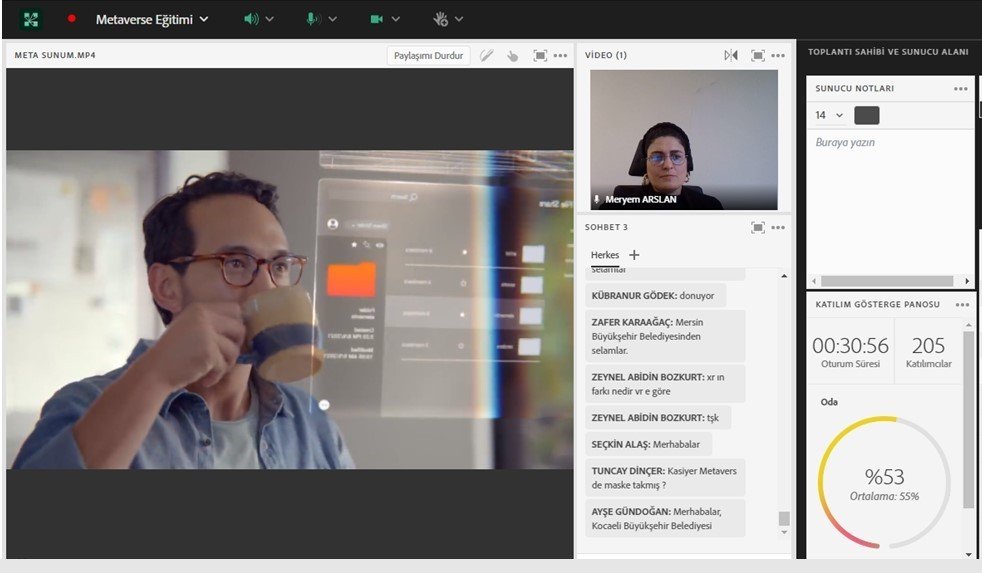Image resolution: width=982 pixels, height=573 pixels.
Task: Open the Video pod options menu
Action: click(778, 55)
